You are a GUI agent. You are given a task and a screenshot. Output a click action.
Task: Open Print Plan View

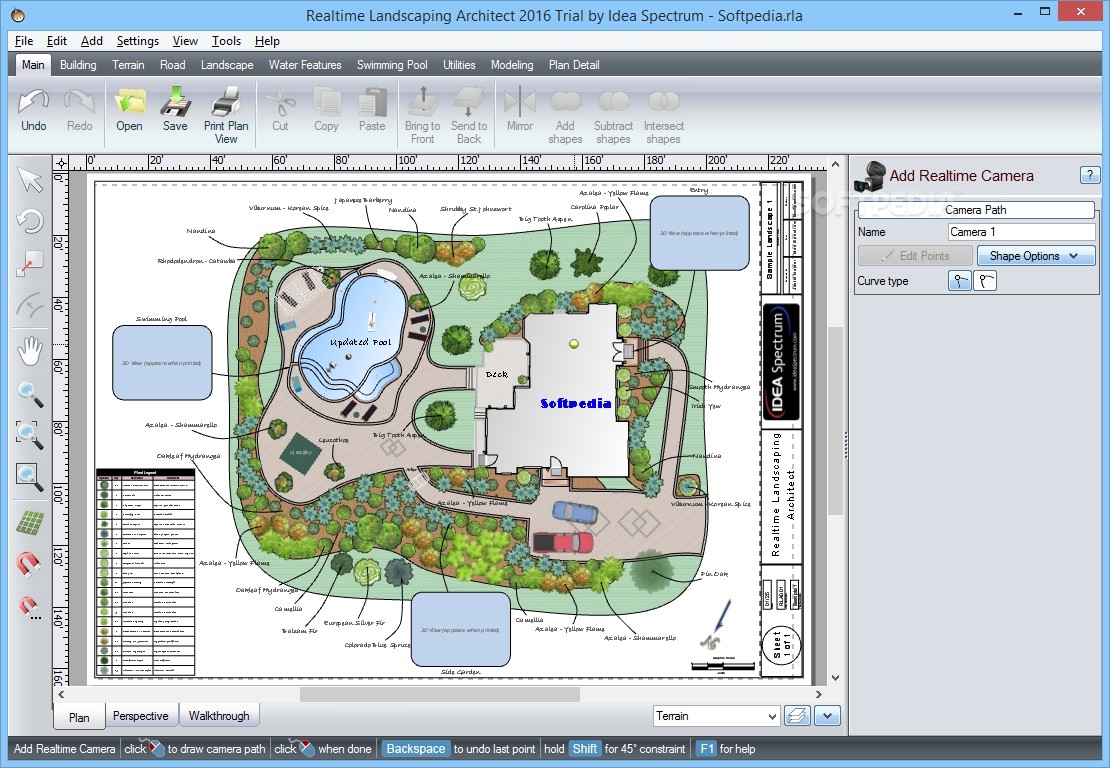pos(226,103)
